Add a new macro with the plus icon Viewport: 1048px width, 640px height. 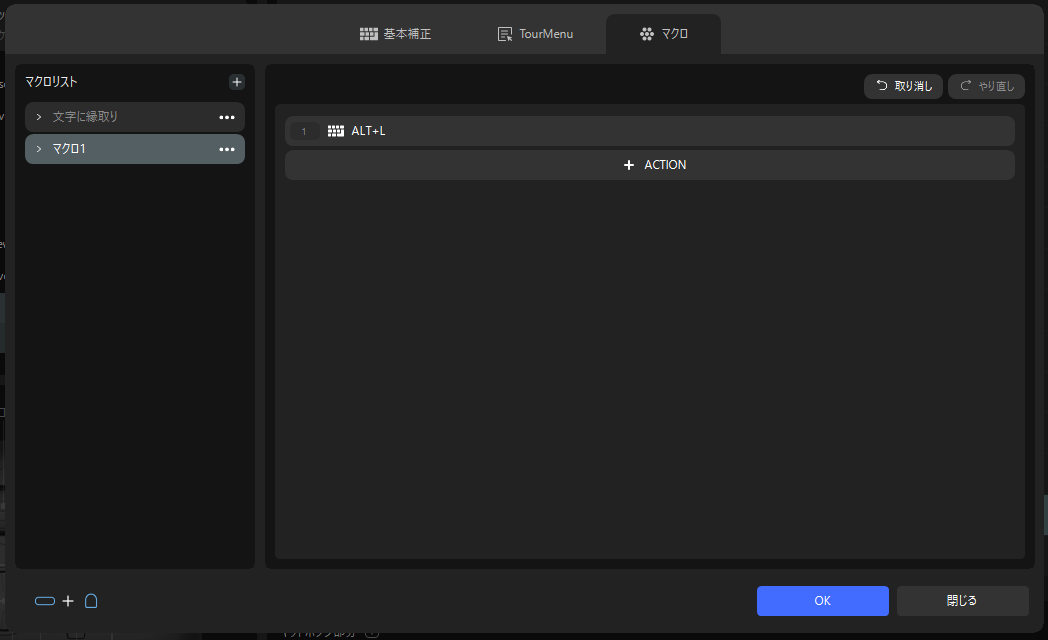click(237, 82)
